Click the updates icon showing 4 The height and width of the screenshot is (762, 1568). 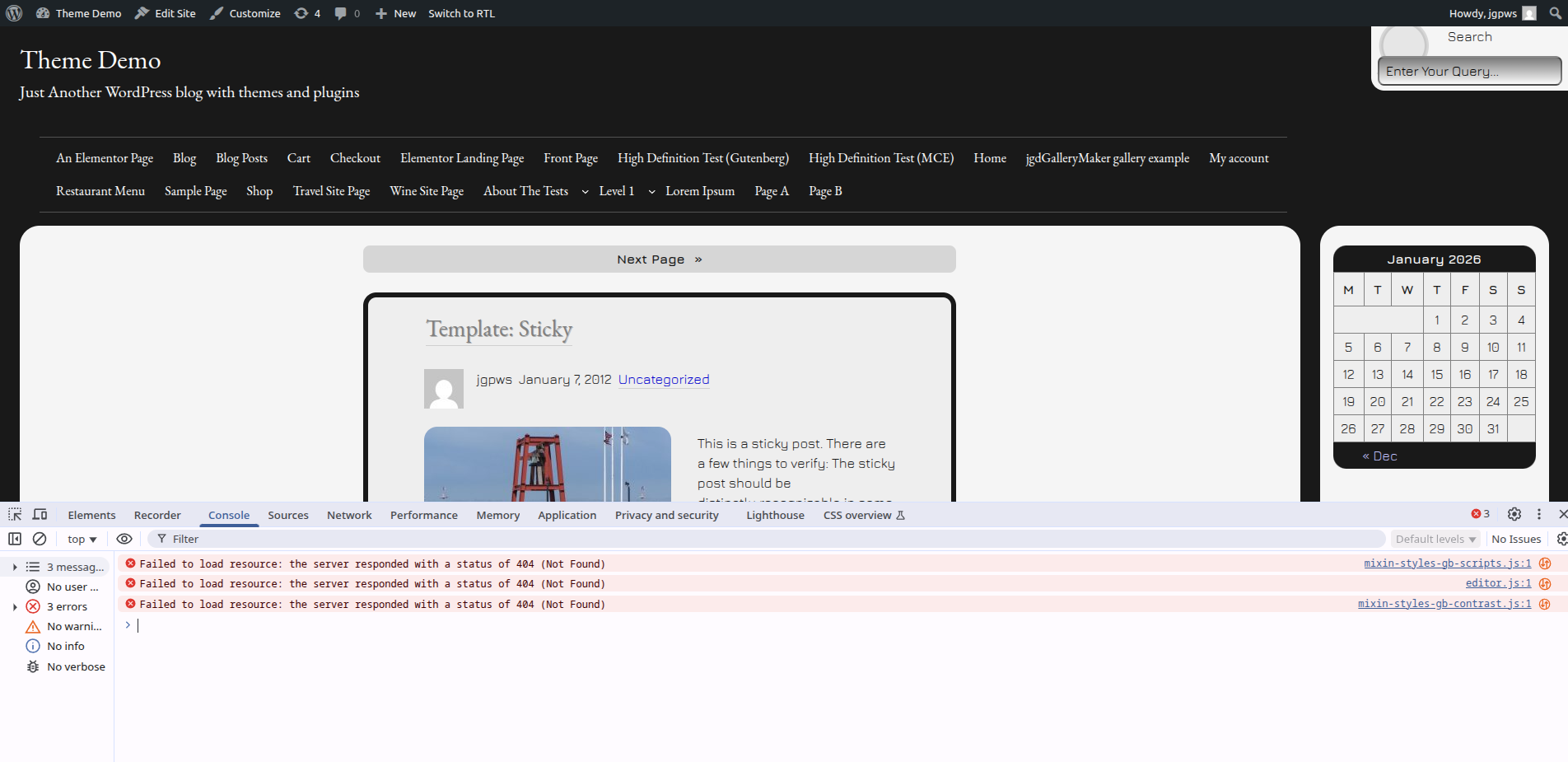(x=307, y=13)
